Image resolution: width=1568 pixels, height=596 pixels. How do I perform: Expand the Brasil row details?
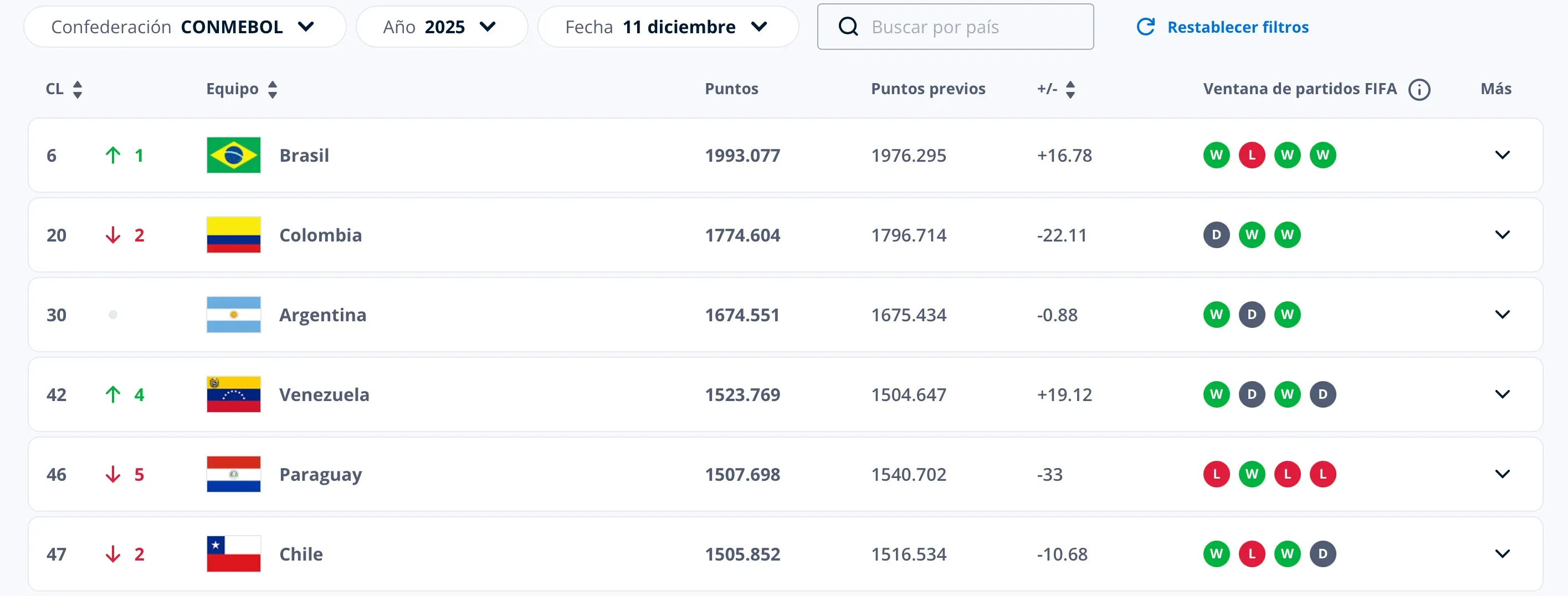(1502, 155)
